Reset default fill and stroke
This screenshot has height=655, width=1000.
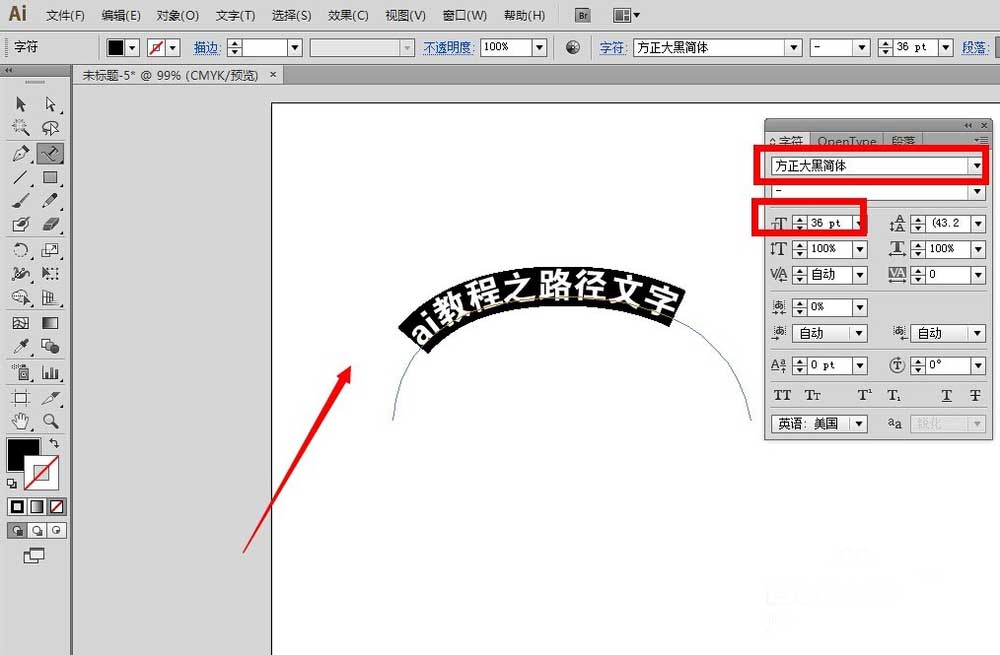point(11,483)
